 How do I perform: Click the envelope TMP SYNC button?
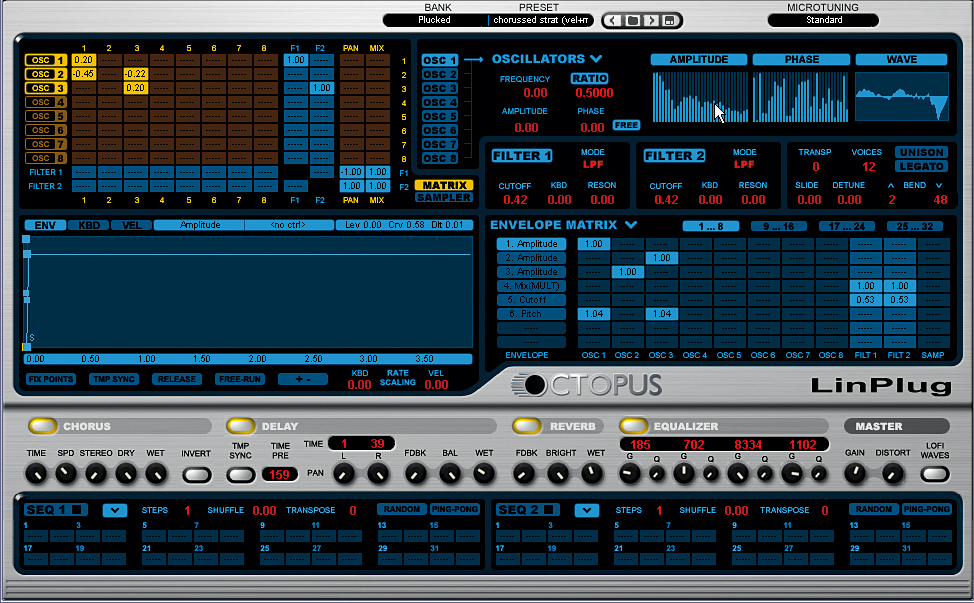pyautogui.click(x=114, y=379)
